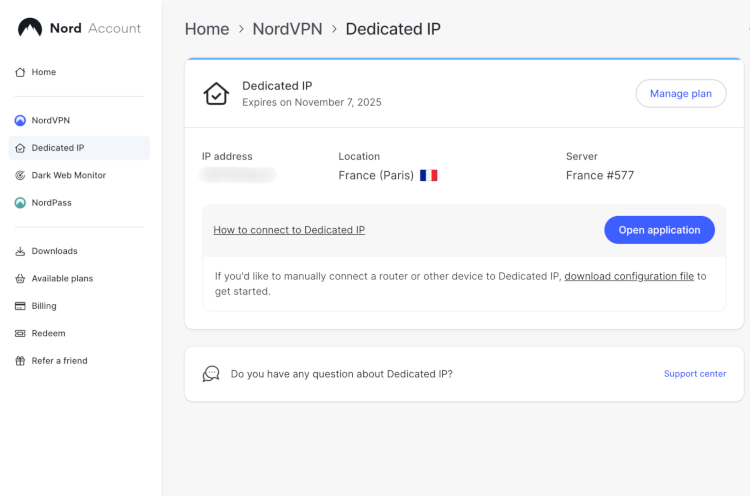Click the Dedicated IP card heading
Image resolution: width=750 pixels, height=496 pixels.
click(277, 86)
